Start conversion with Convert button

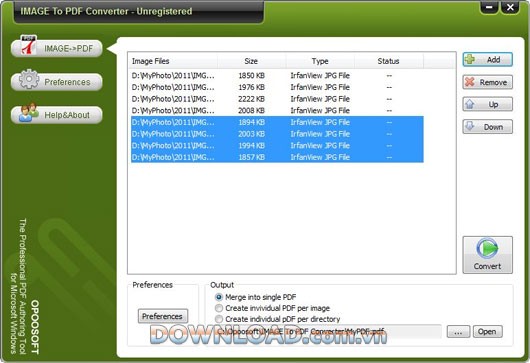pos(487,255)
